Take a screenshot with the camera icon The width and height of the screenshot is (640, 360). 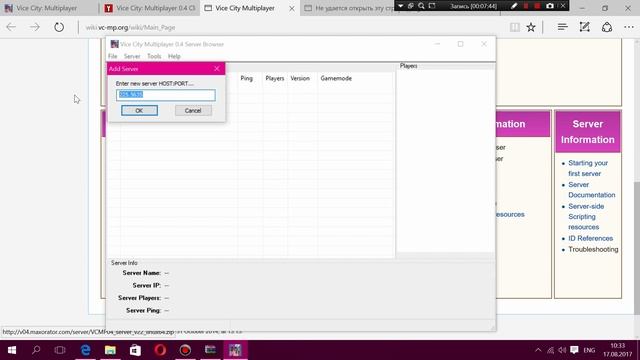pos(550,6)
